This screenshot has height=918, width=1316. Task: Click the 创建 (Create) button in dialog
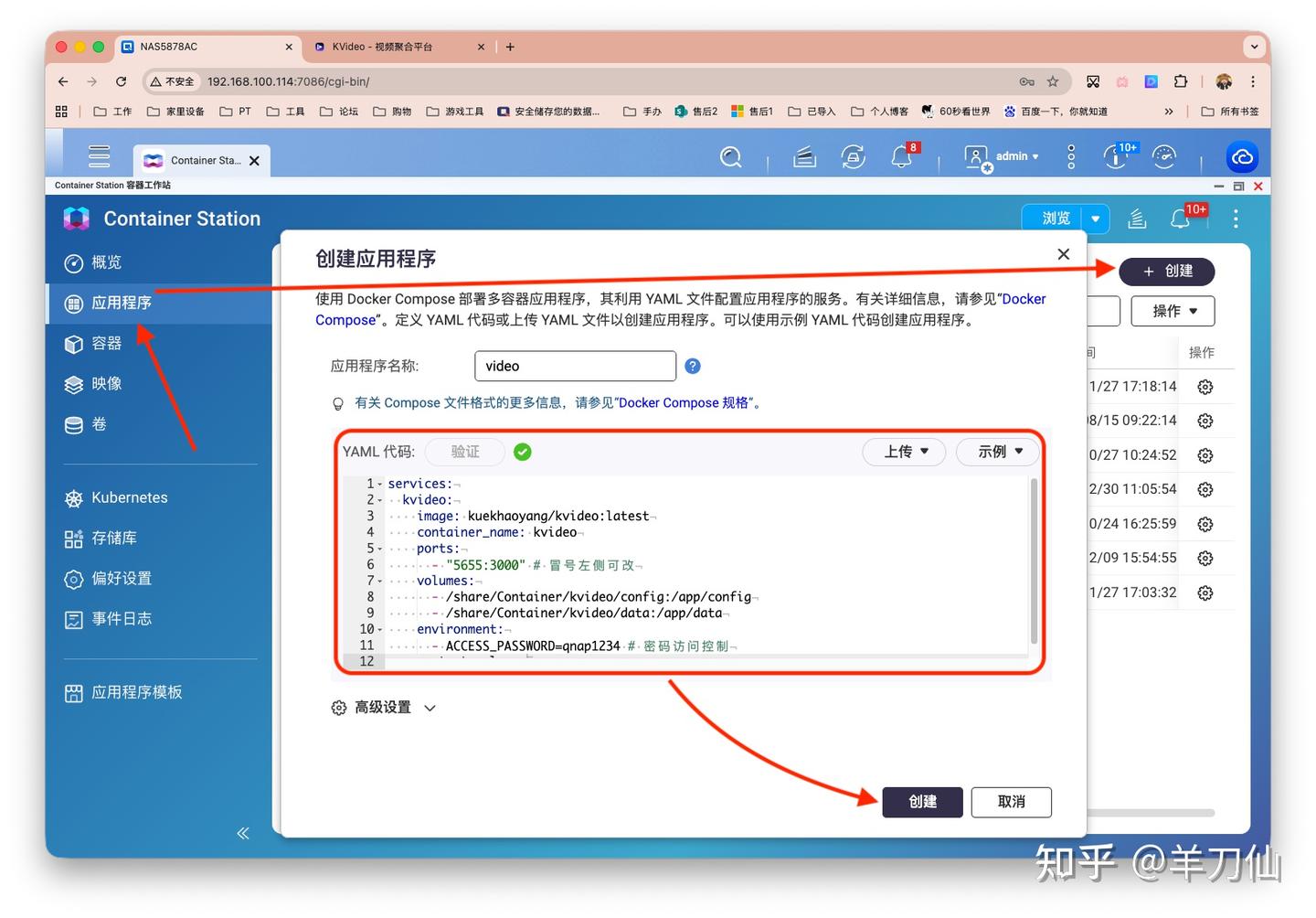(922, 802)
